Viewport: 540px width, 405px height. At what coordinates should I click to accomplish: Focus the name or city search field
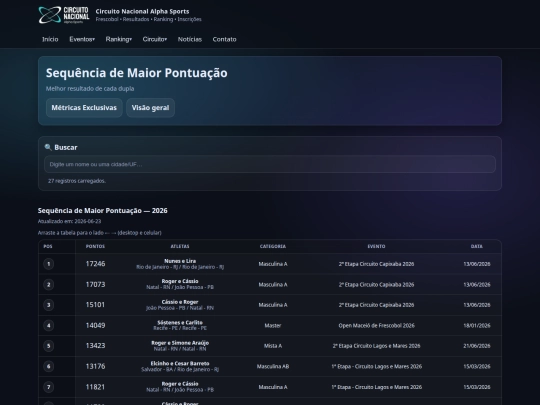click(270, 164)
